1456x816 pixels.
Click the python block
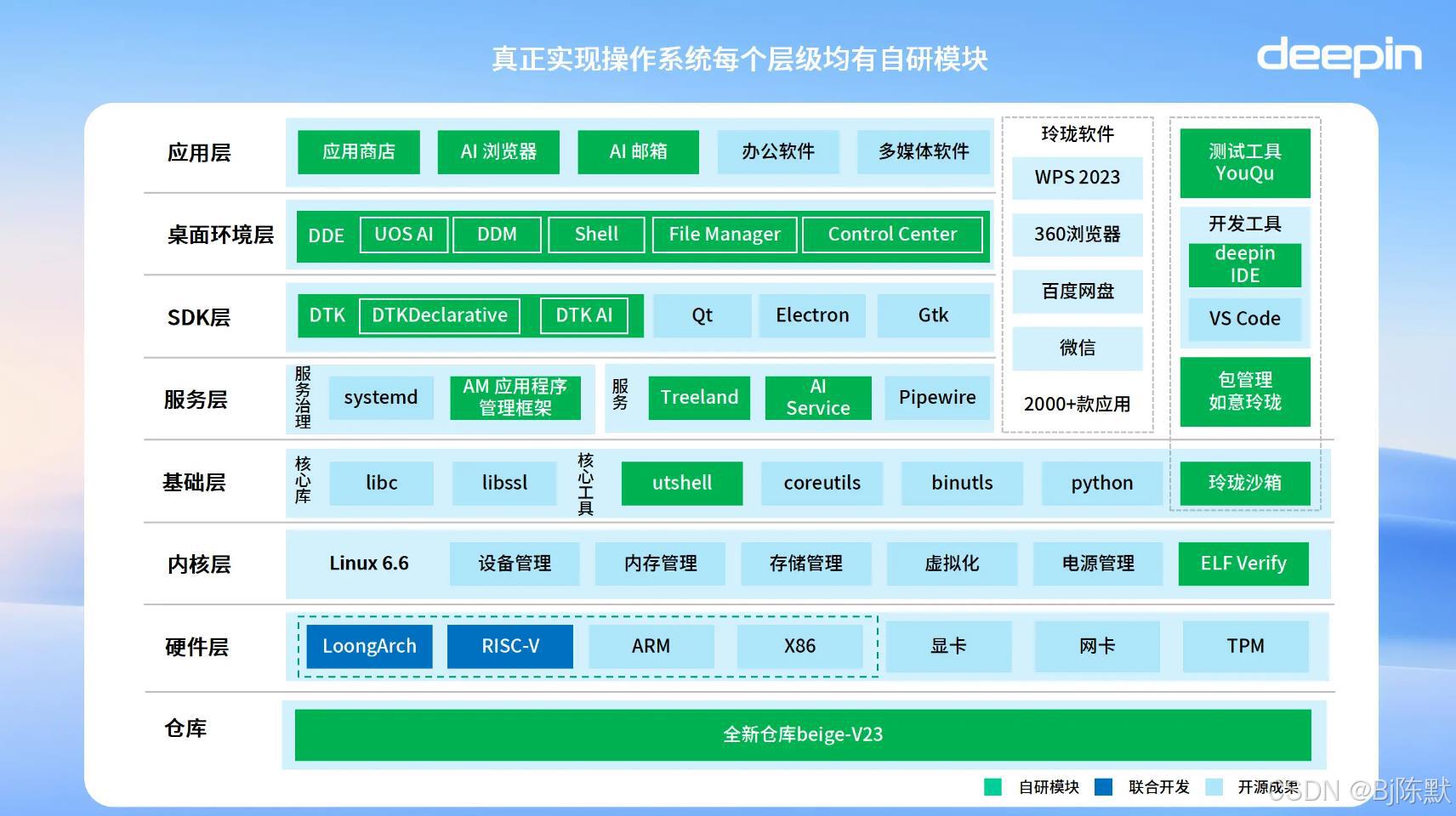[x=1101, y=484]
